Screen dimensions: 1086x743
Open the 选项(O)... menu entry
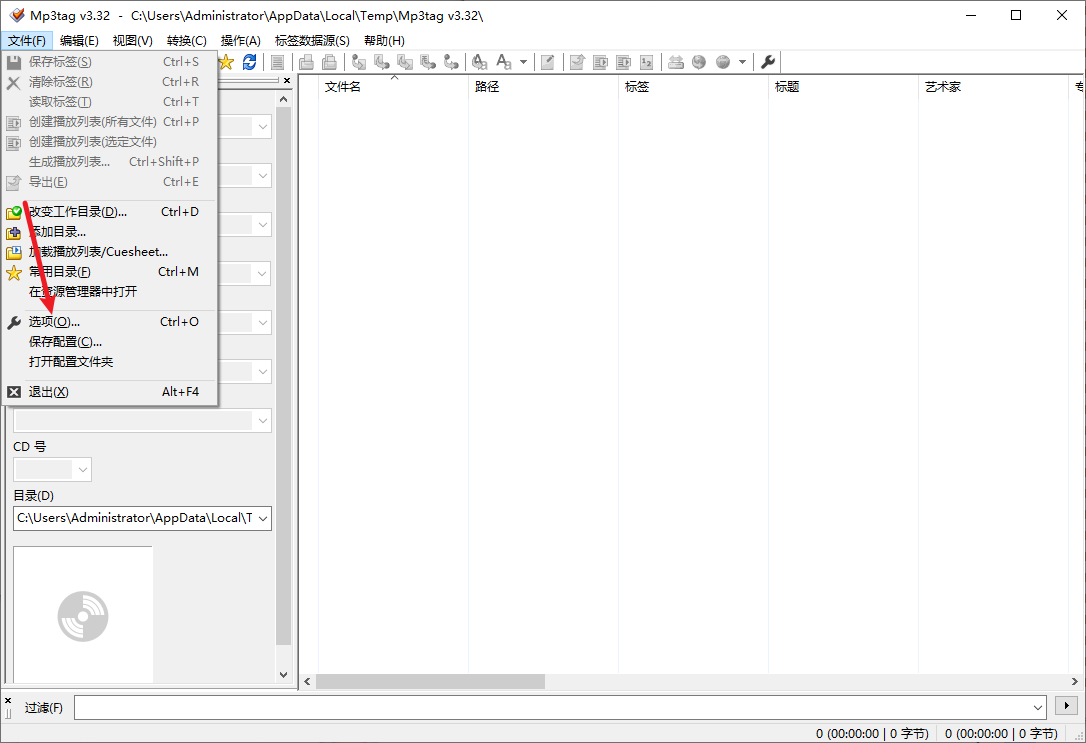point(54,322)
